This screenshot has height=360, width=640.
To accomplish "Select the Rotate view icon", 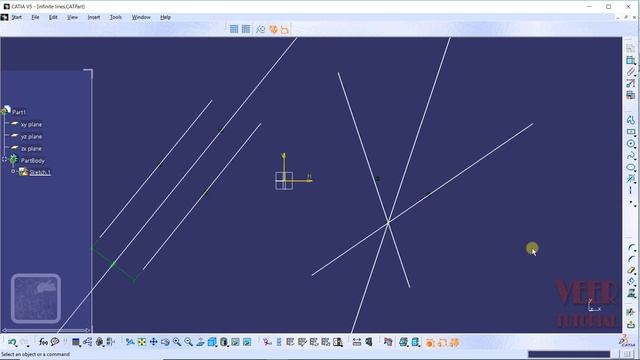I will tap(165, 342).
